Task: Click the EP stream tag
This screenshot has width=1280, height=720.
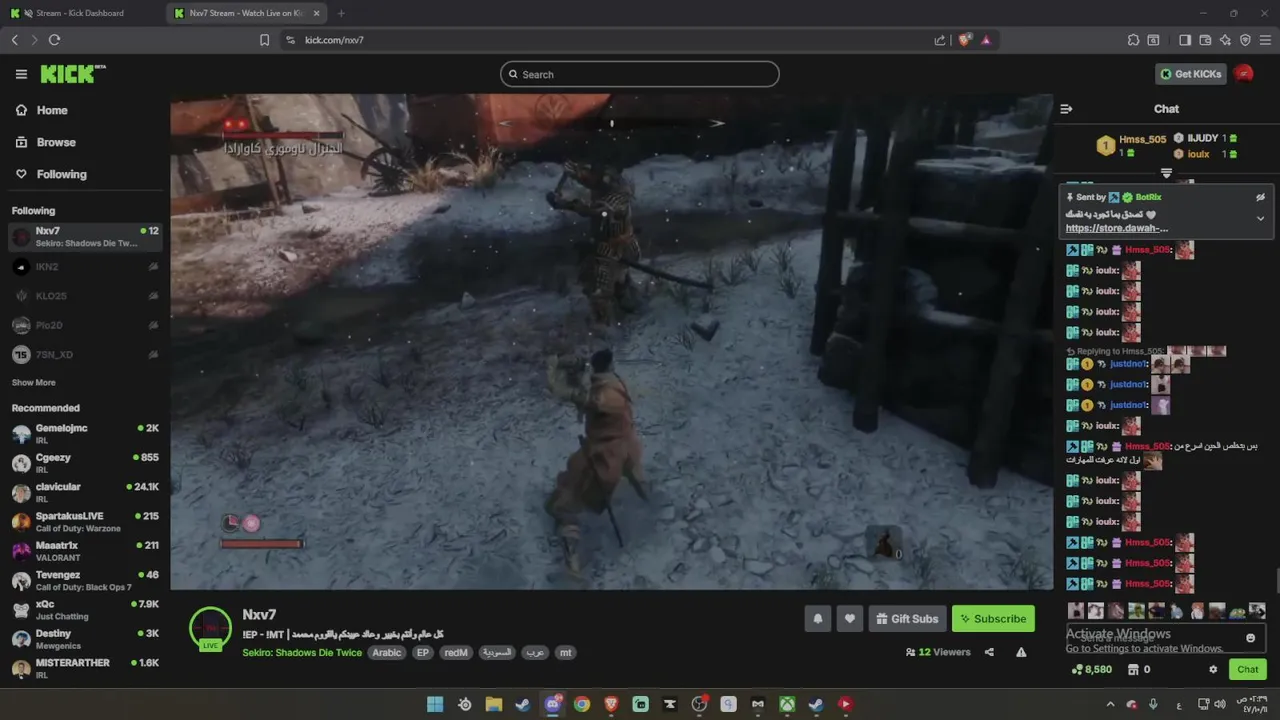Action: (x=423, y=653)
